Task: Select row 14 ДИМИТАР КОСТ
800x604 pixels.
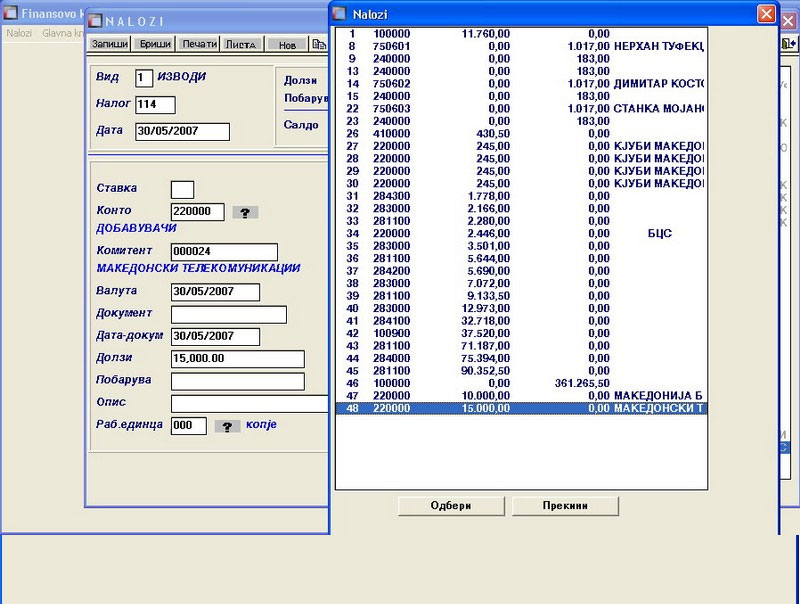Action: pos(521,84)
